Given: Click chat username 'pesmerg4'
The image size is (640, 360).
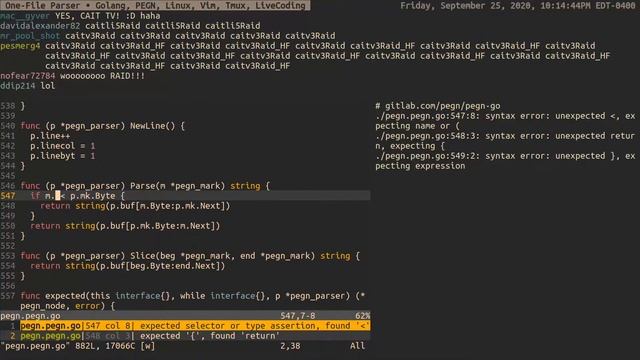Looking at the screenshot, I should click(x=20, y=46).
